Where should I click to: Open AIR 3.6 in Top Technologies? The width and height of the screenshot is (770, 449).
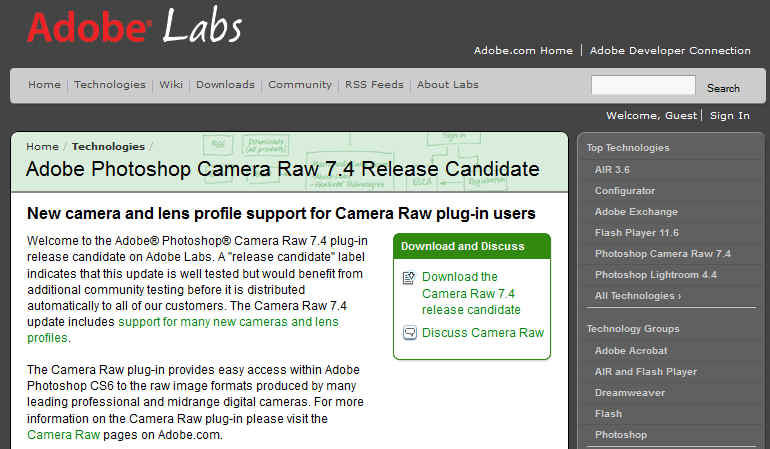(612, 170)
